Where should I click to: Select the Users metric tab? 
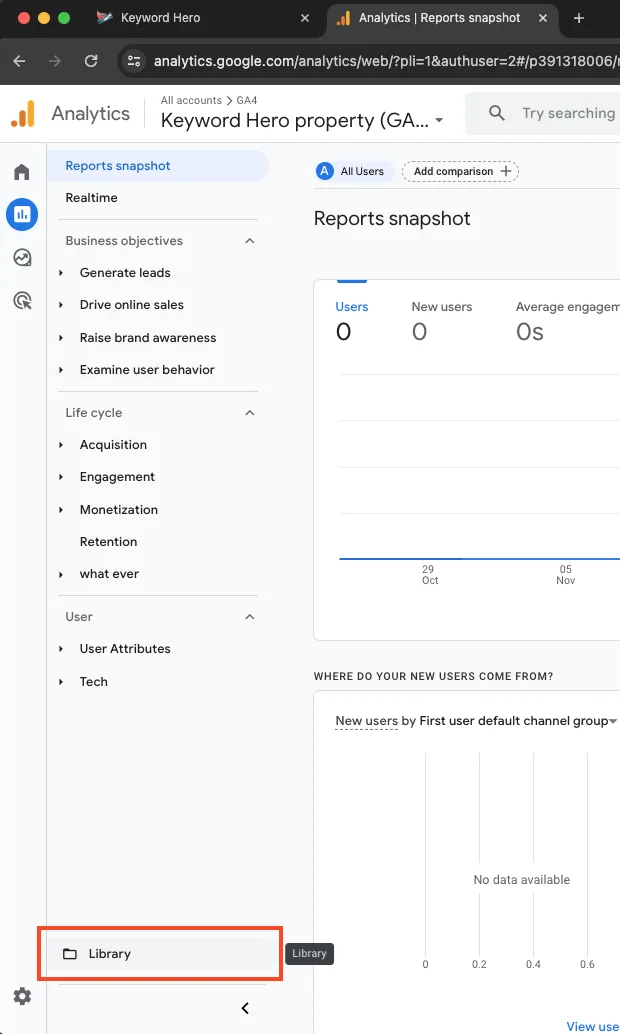[x=352, y=320]
